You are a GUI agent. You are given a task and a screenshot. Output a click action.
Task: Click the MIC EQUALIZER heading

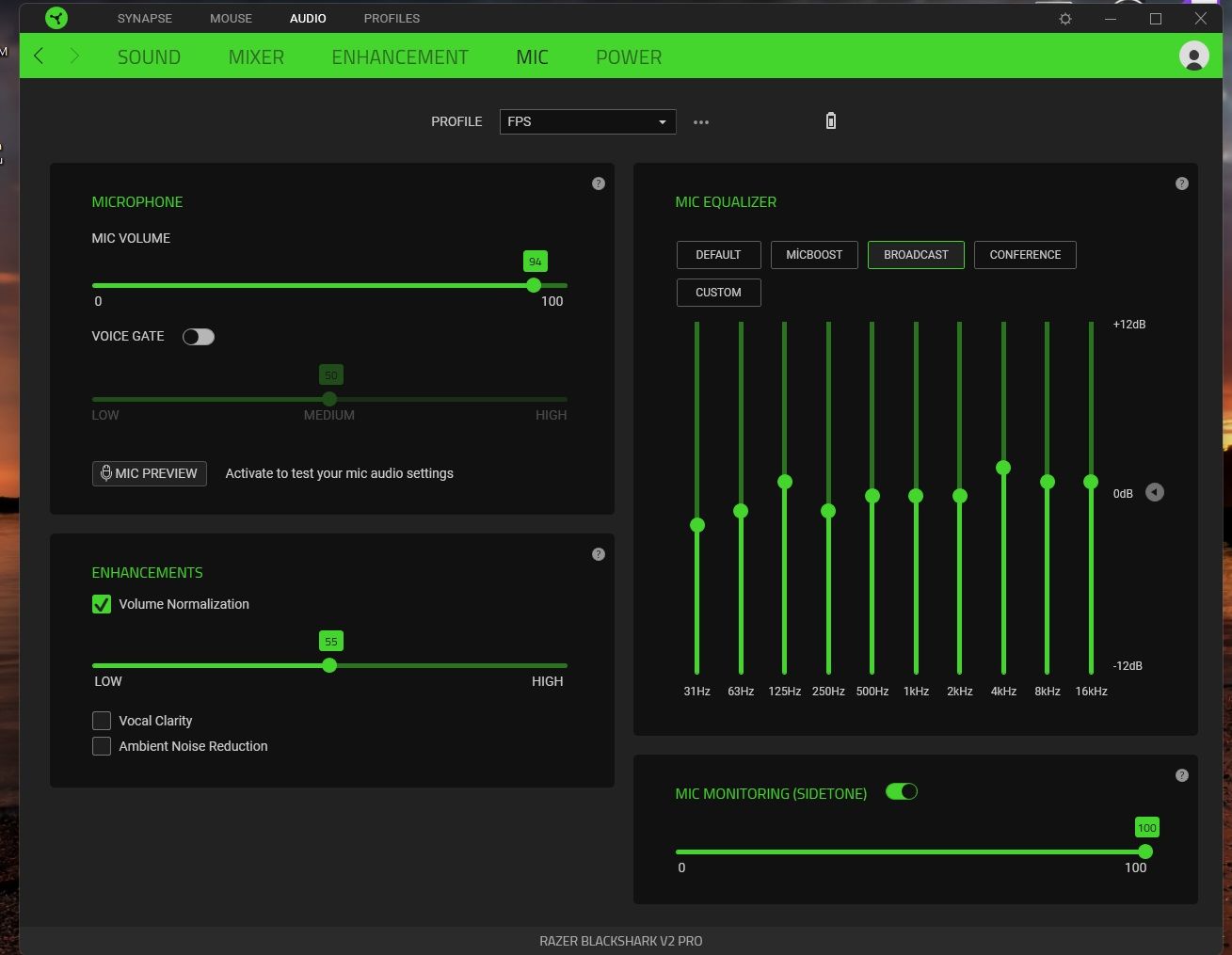click(x=726, y=202)
